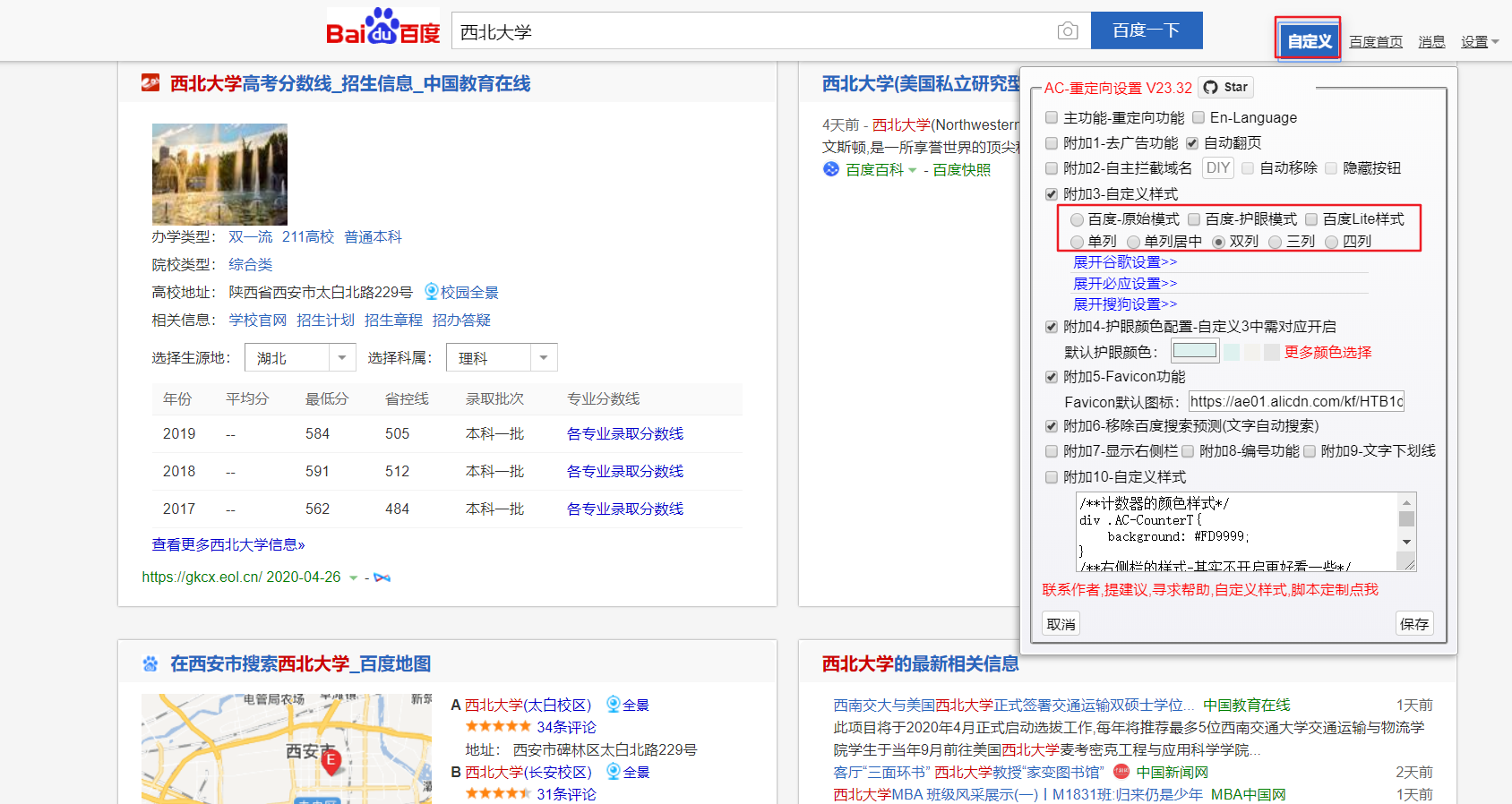
Task: Click the red site icon before 西北大学高考分数线
Action: (x=150, y=83)
